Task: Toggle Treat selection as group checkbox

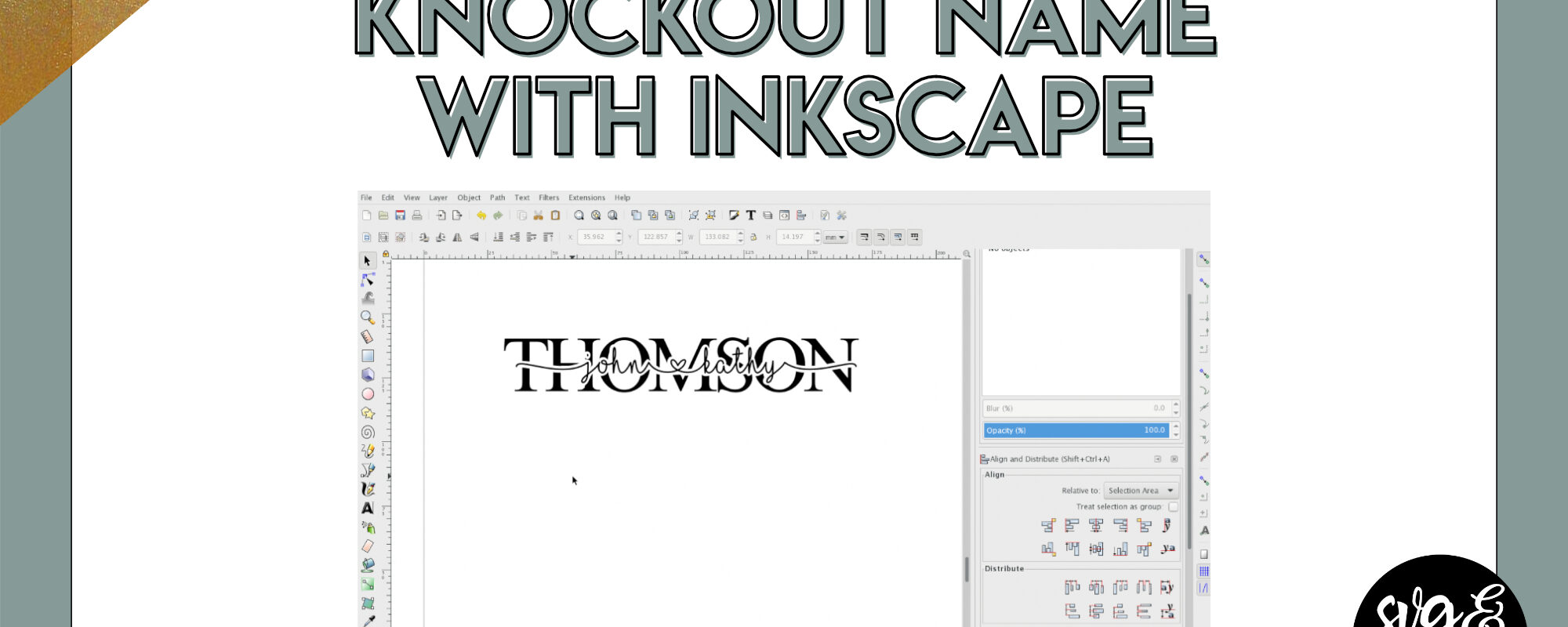Action: (x=1173, y=507)
